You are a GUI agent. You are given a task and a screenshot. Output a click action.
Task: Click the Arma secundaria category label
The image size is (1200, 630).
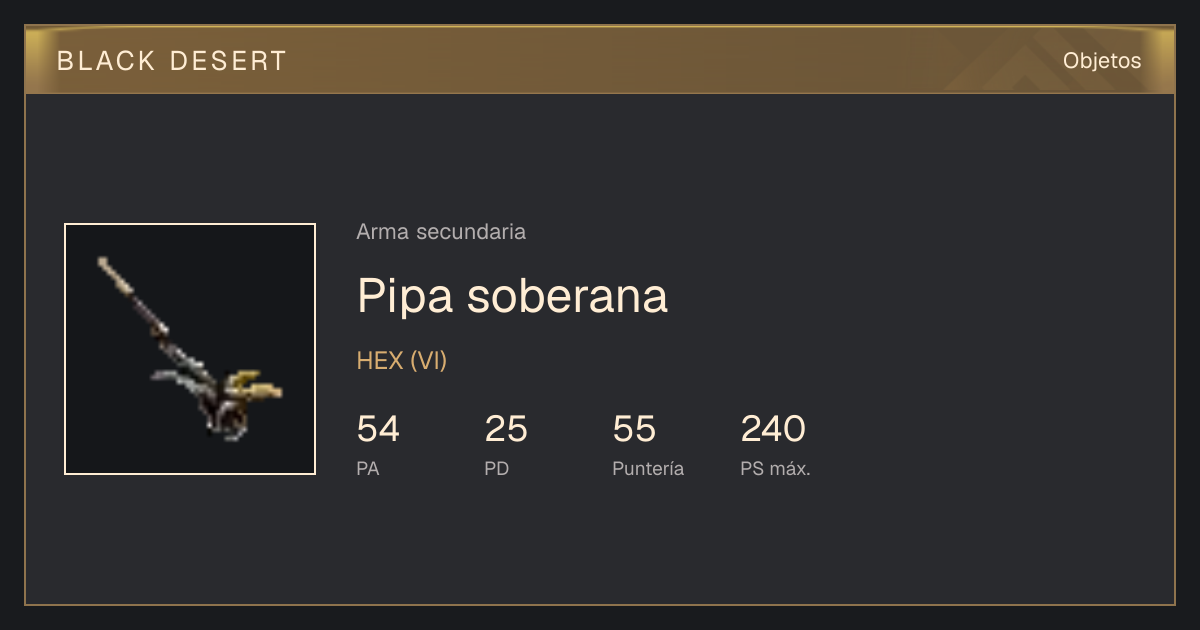coord(441,232)
